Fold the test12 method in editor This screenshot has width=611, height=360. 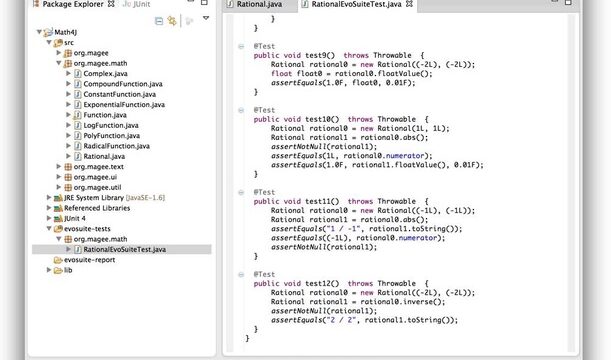click(x=241, y=275)
